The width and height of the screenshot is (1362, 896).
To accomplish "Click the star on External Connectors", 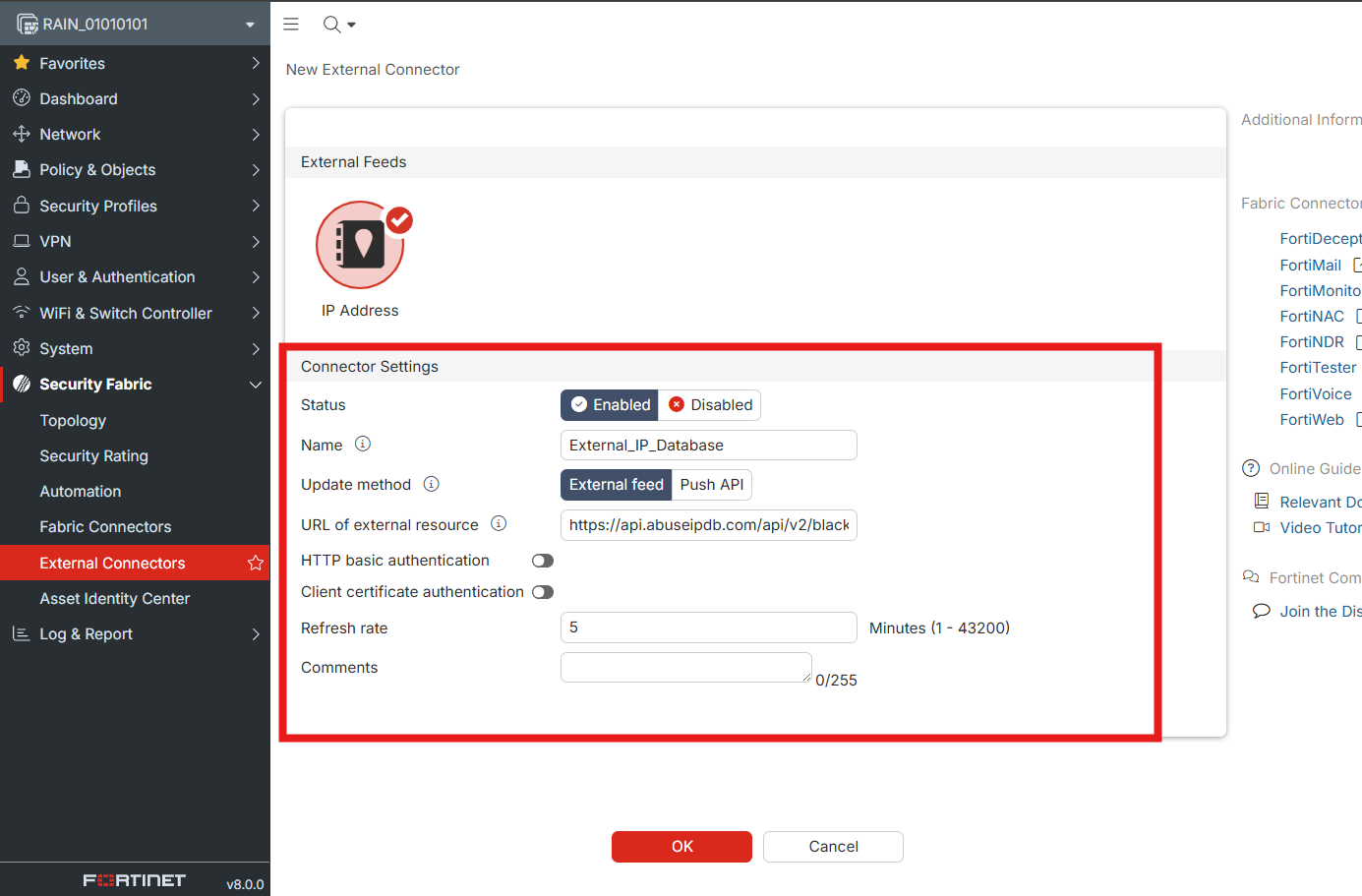I will (x=256, y=563).
